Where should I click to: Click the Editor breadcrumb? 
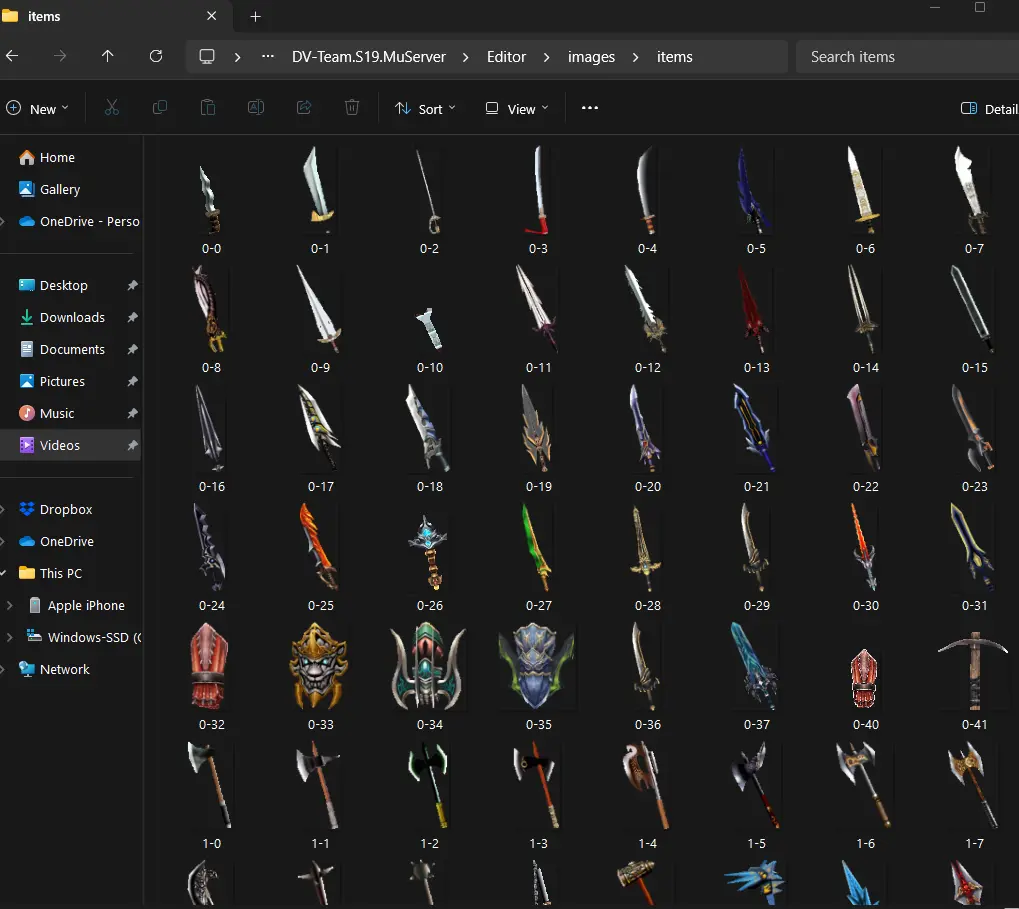506,57
